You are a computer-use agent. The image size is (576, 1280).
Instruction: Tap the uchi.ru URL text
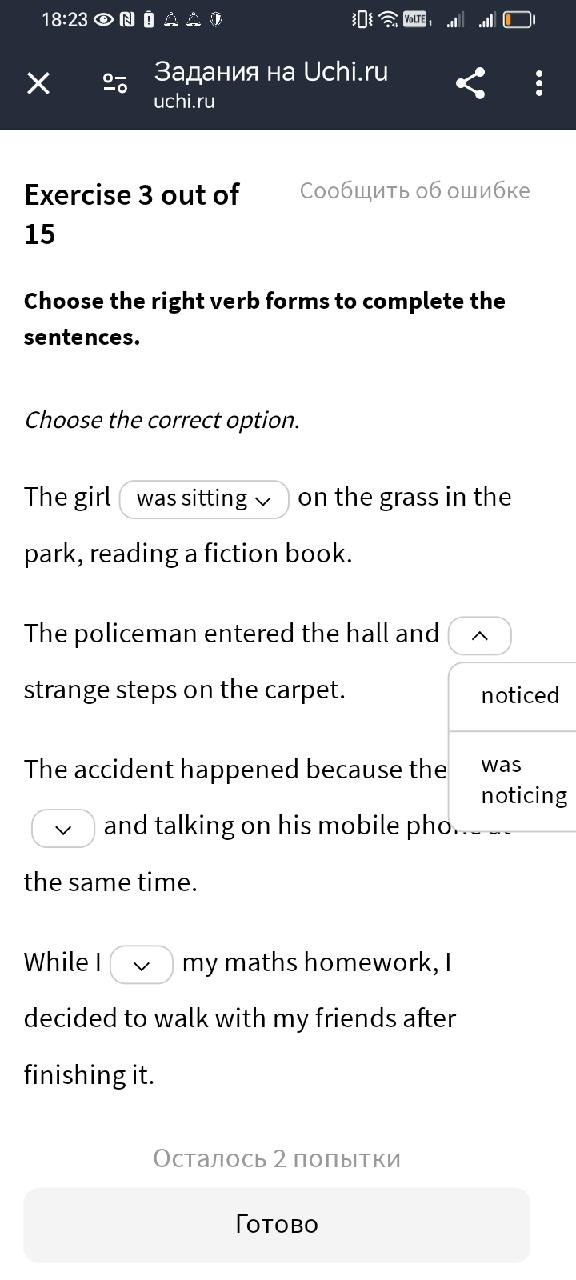[x=184, y=101]
